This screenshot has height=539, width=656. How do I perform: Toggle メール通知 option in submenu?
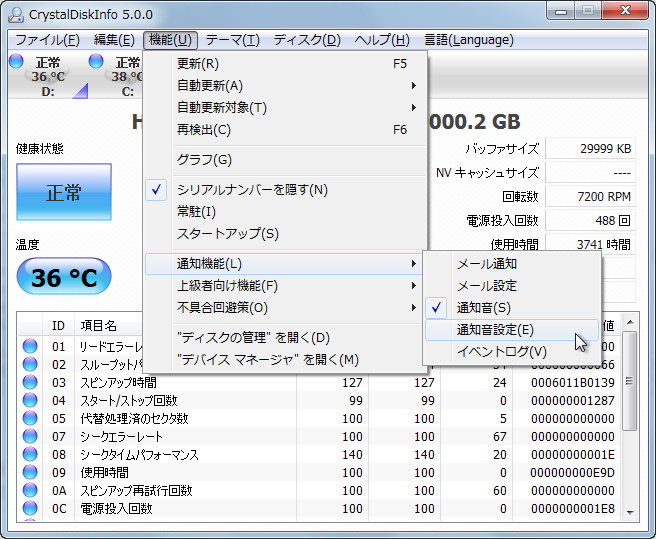pos(512,264)
